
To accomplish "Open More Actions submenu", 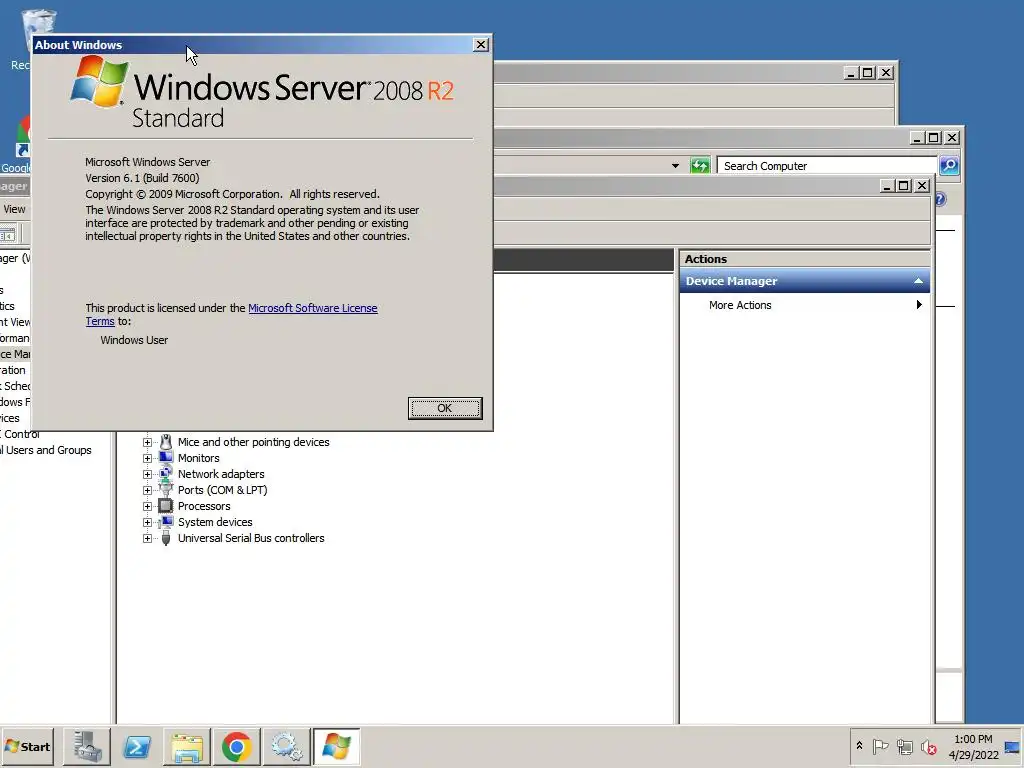I will click(805, 305).
